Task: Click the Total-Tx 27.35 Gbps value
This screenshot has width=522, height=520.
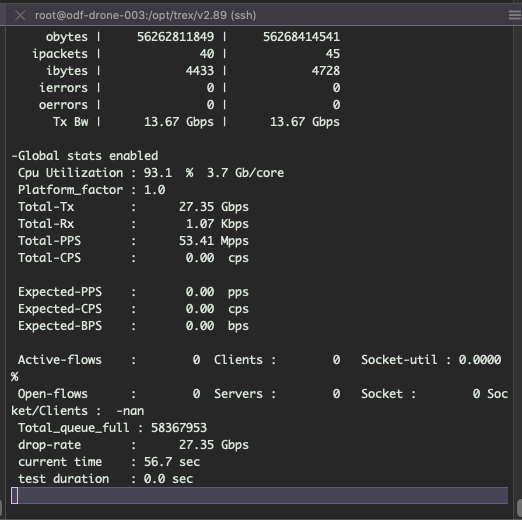Action: coord(214,207)
